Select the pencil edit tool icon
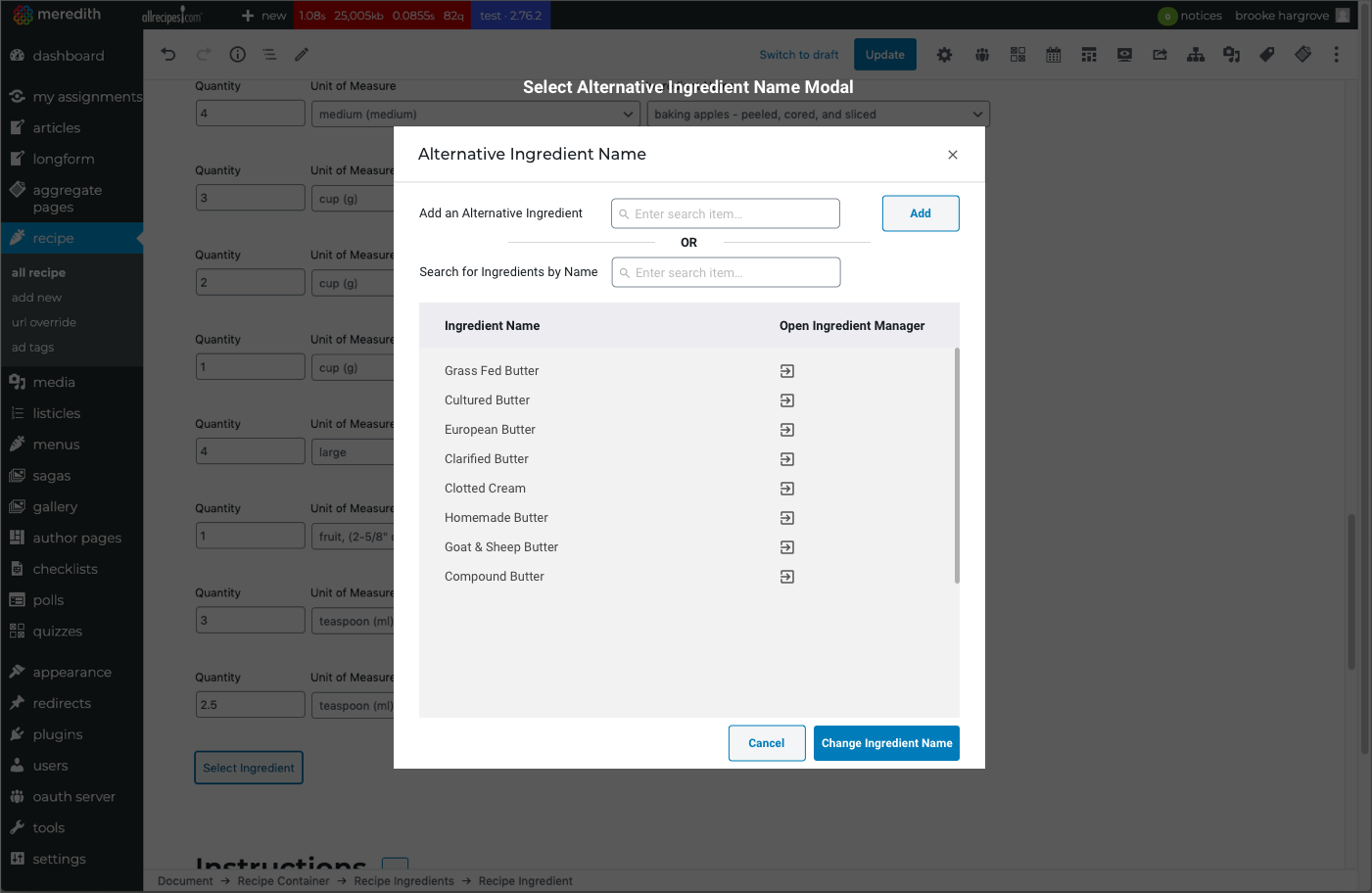The height and width of the screenshot is (893, 1372). [302, 55]
